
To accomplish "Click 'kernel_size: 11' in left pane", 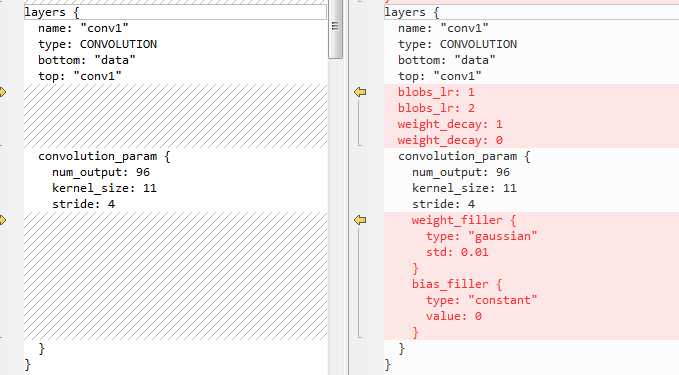I will tap(104, 188).
